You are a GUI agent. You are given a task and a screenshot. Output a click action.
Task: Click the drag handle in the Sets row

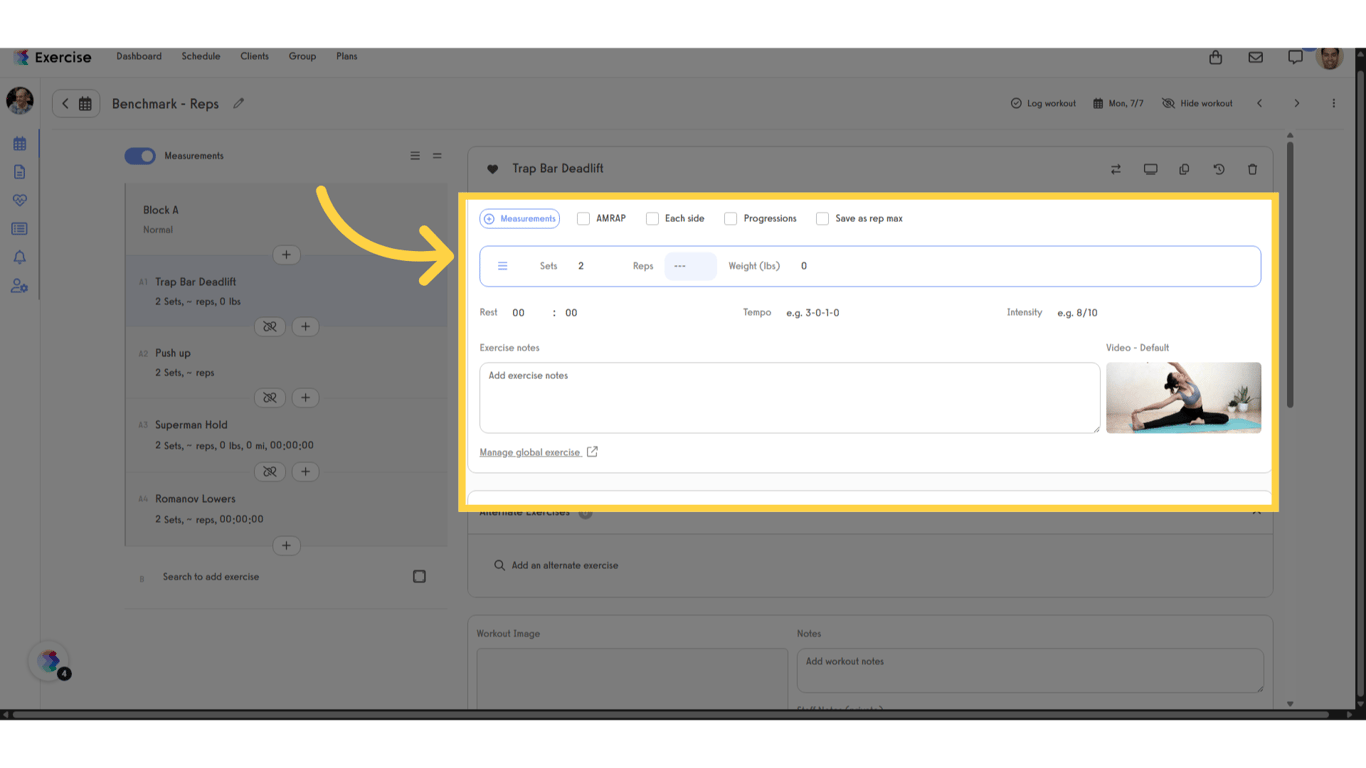click(x=503, y=266)
